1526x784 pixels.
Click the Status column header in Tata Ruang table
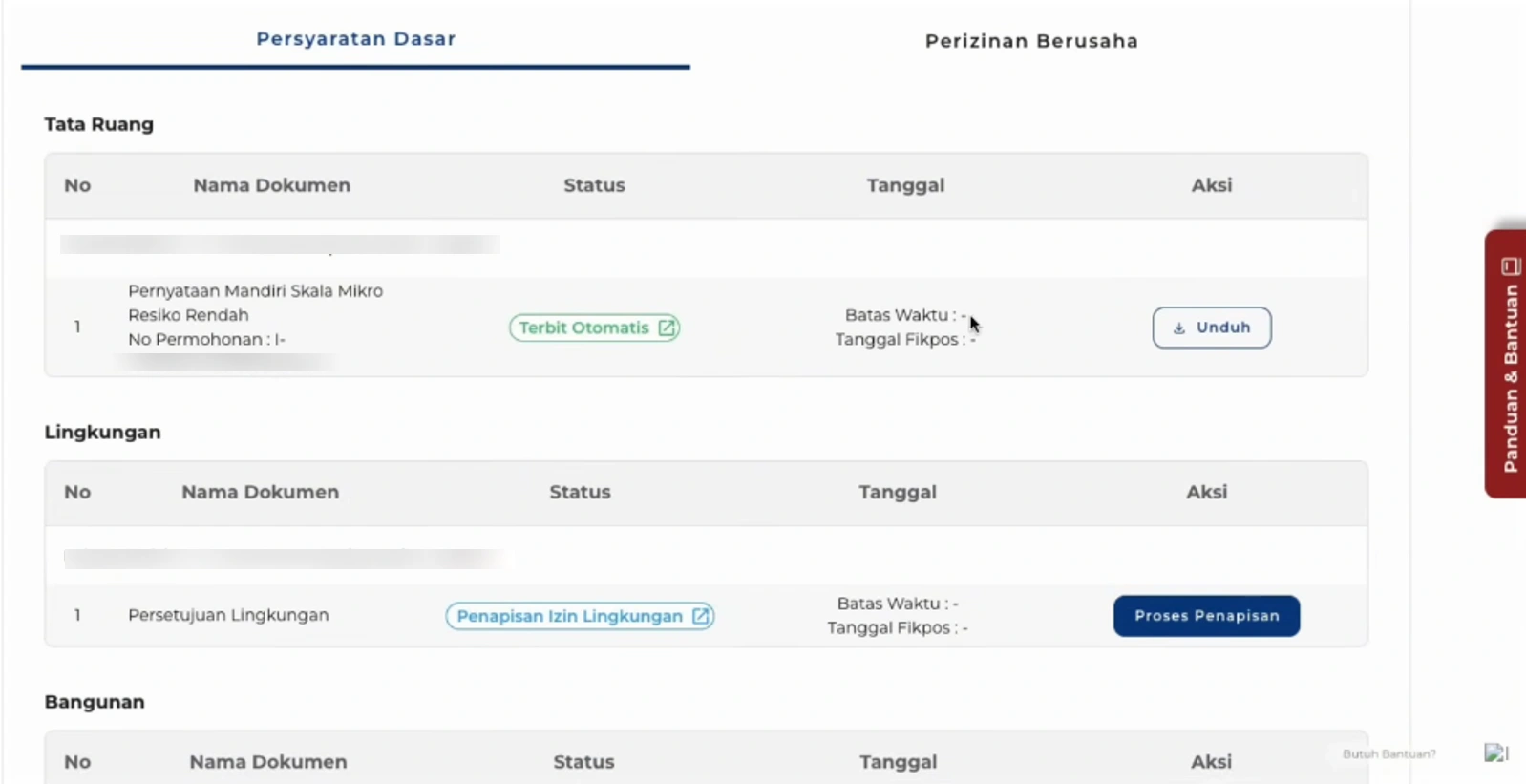pos(594,185)
